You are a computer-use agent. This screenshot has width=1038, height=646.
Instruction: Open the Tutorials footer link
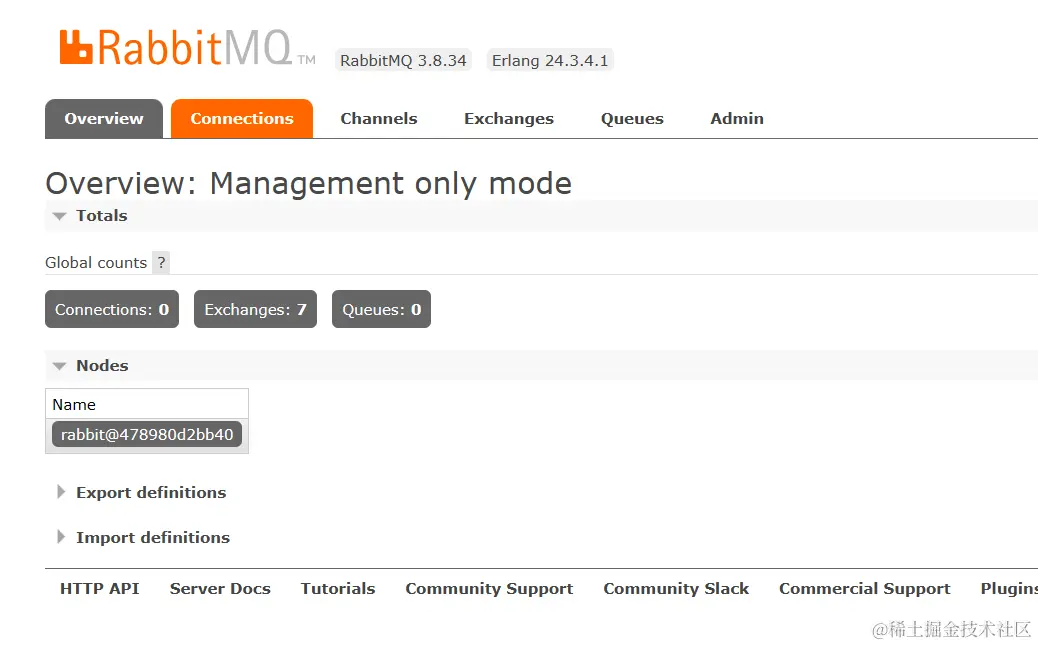point(338,588)
